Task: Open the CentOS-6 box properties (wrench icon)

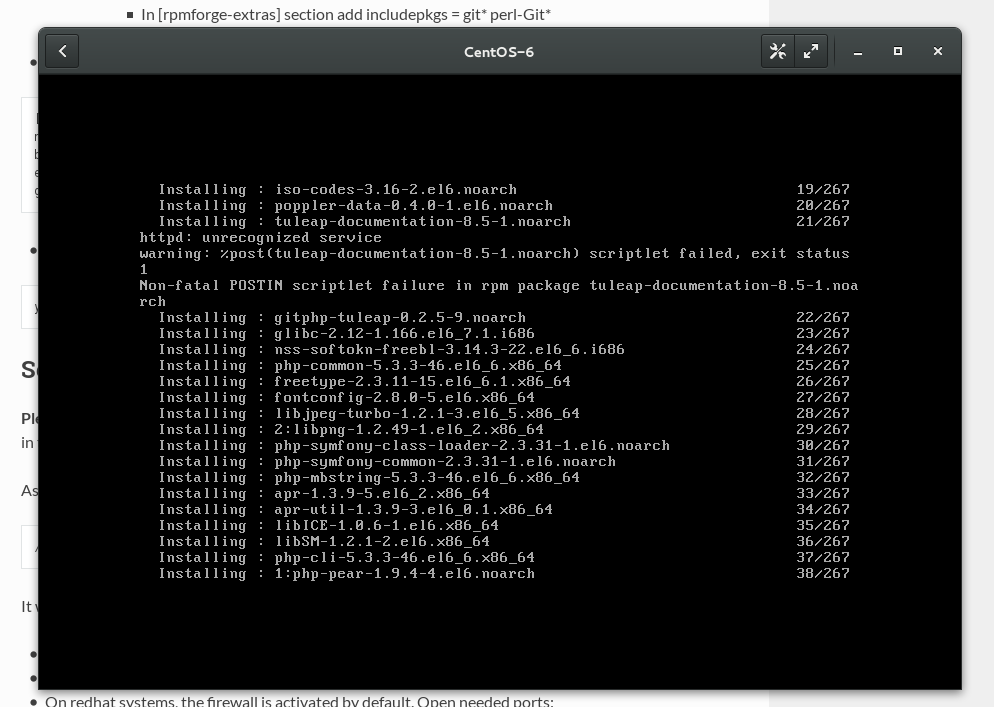Action: 778,51
